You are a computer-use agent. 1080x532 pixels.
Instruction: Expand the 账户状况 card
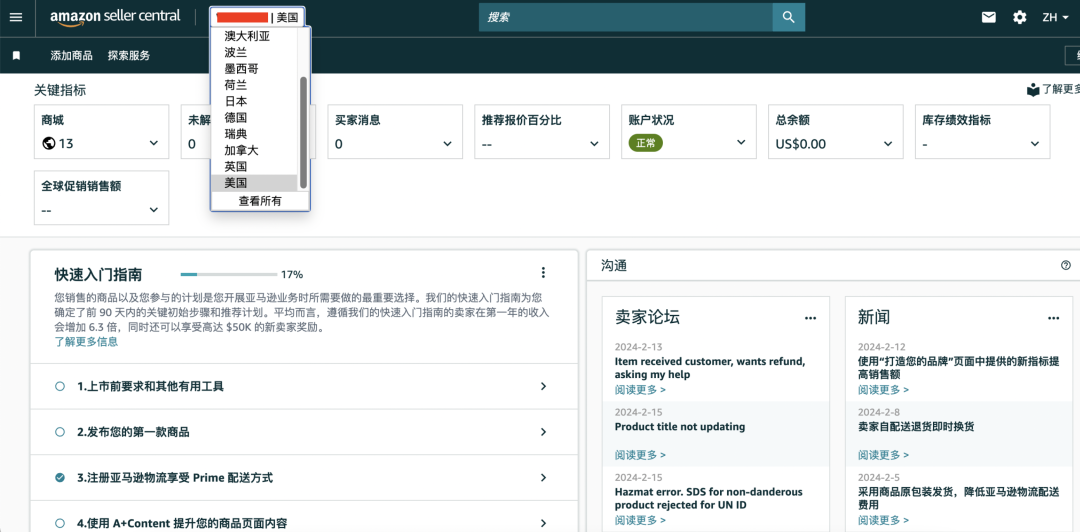click(741, 143)
